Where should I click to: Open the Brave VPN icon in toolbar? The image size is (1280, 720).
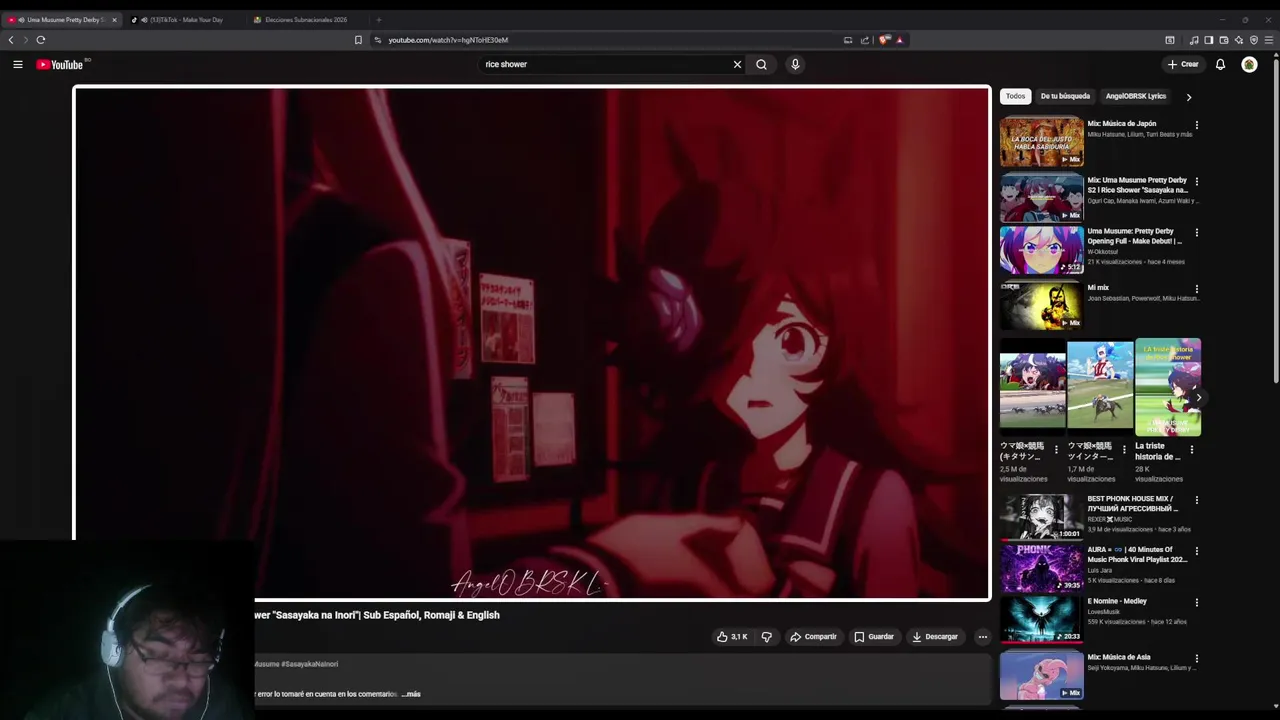[x=1254, y=40]
